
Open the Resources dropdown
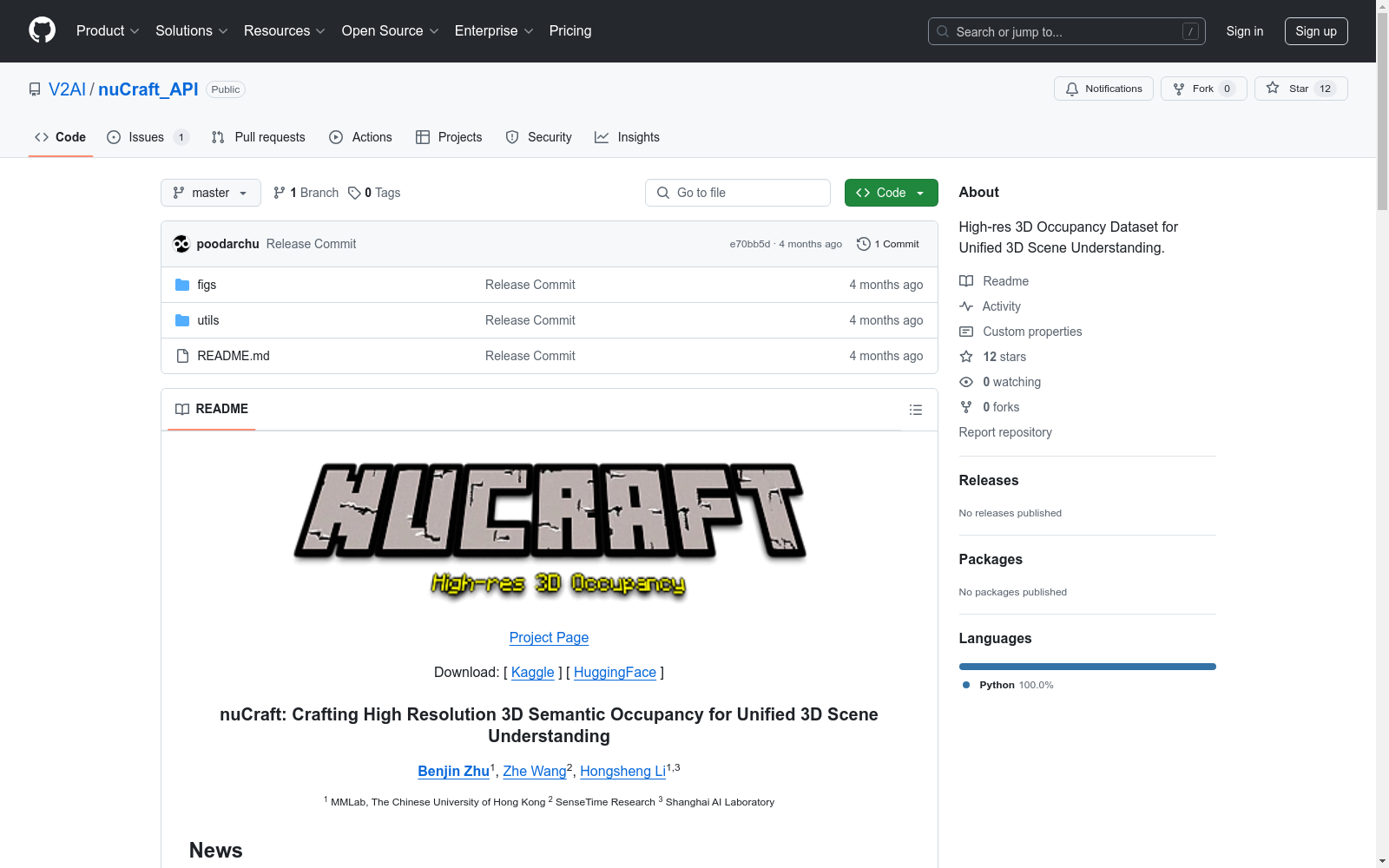tap(285, 31)
